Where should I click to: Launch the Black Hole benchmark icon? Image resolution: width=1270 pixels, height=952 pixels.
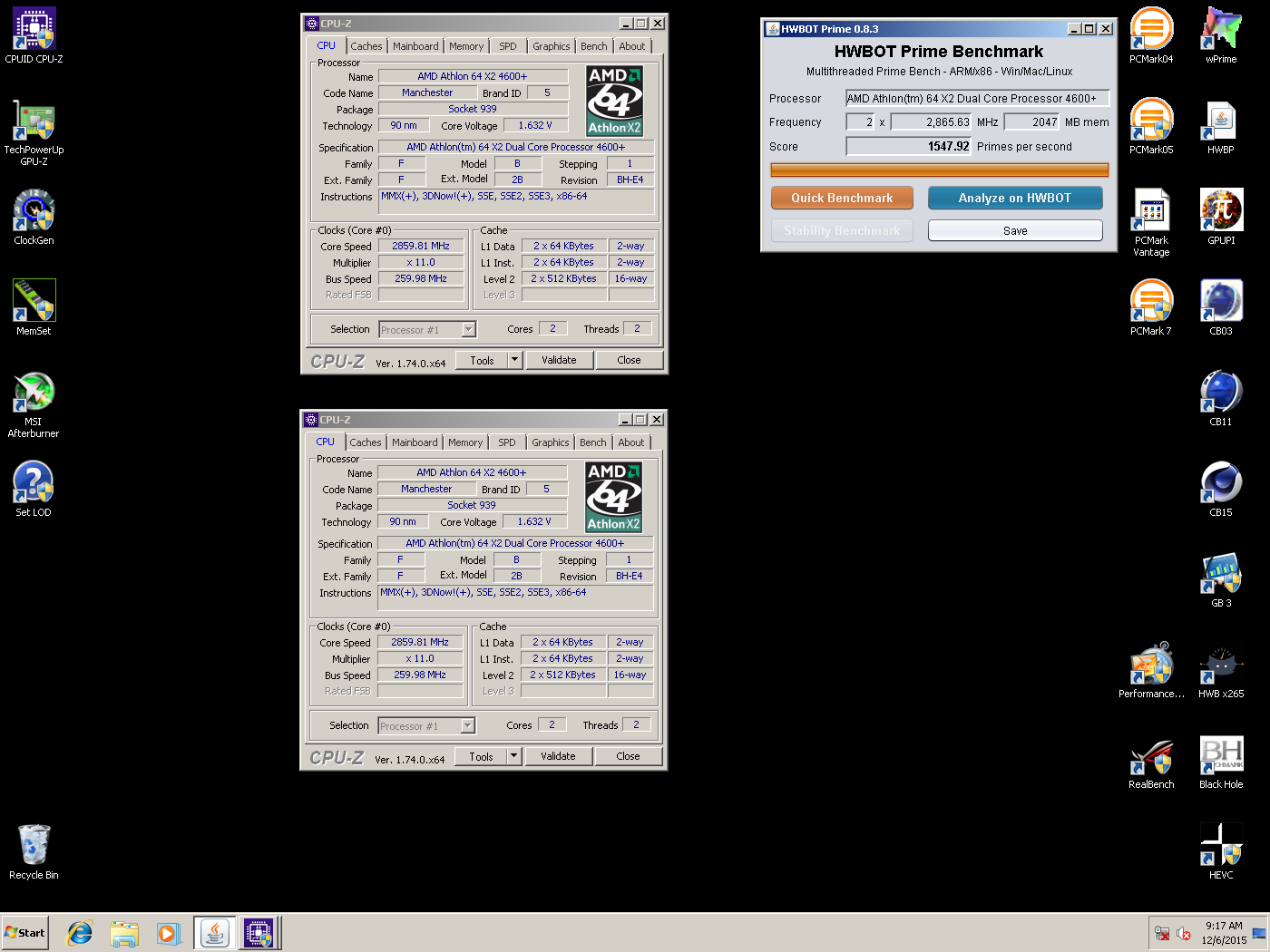coord(1221,762)
